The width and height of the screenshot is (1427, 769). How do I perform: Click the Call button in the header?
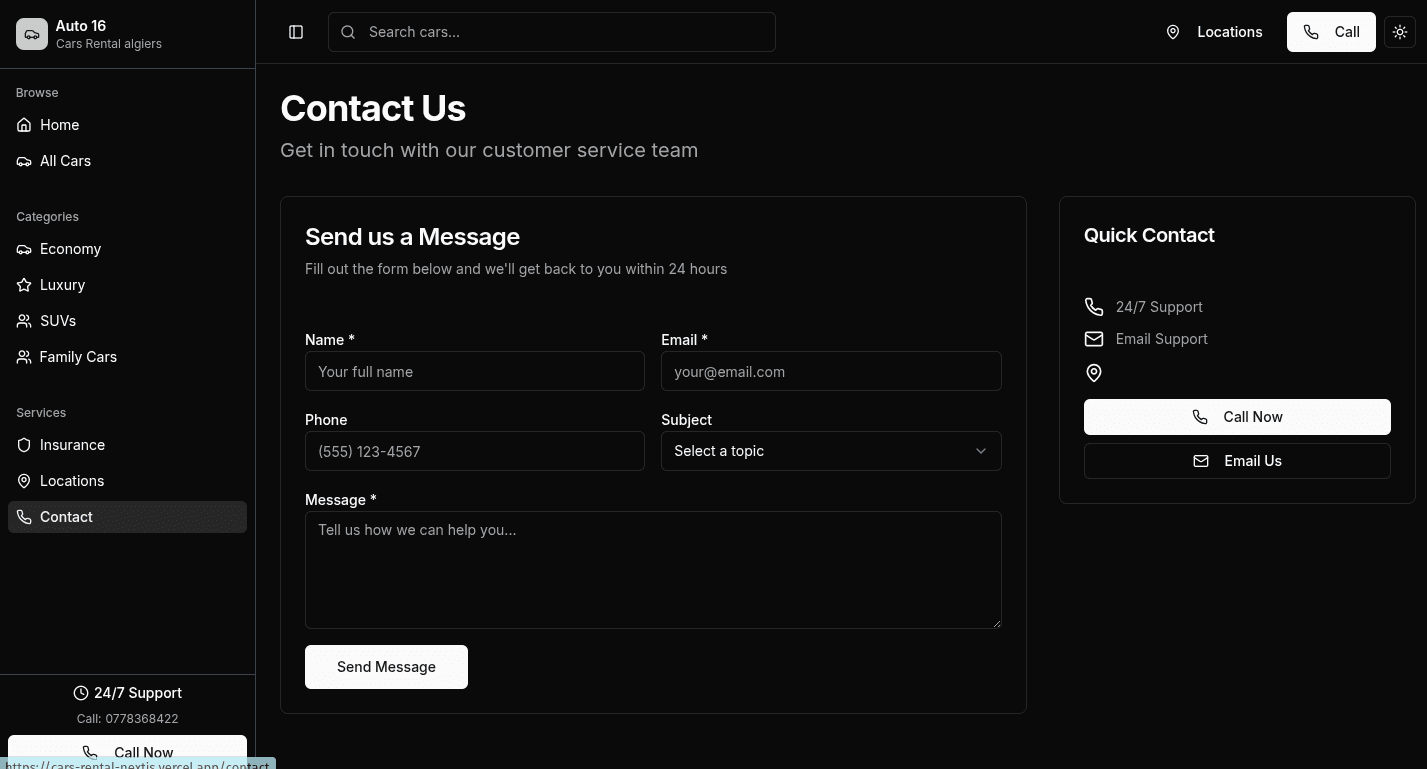click(1331, 32)
